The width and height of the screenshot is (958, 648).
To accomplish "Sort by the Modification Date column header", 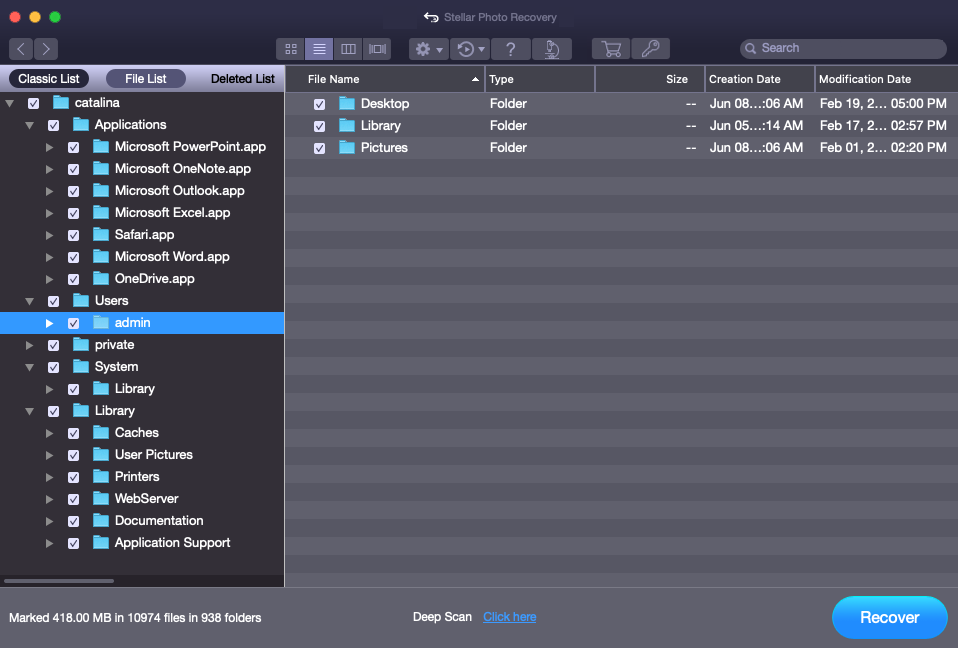I will [x=887, y=79].
